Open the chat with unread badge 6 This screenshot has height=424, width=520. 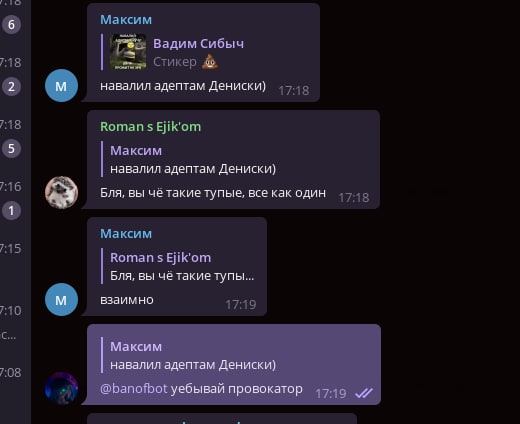11,25
